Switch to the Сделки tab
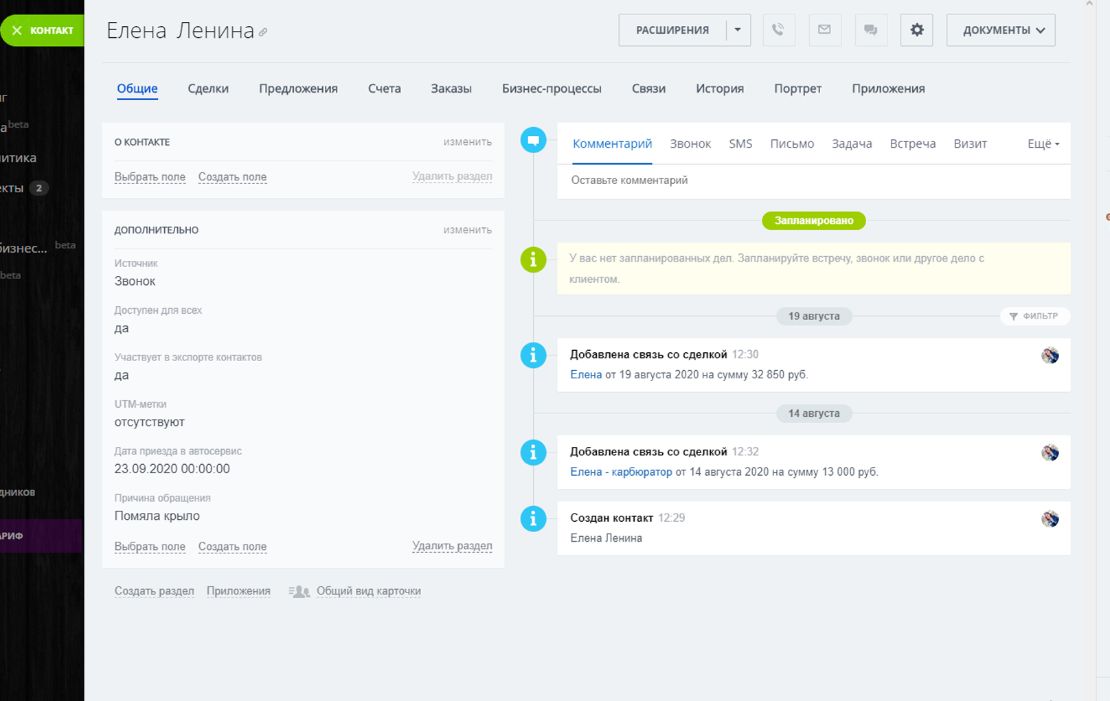This screenshot has width=1110, height=701. coord(208,88)
